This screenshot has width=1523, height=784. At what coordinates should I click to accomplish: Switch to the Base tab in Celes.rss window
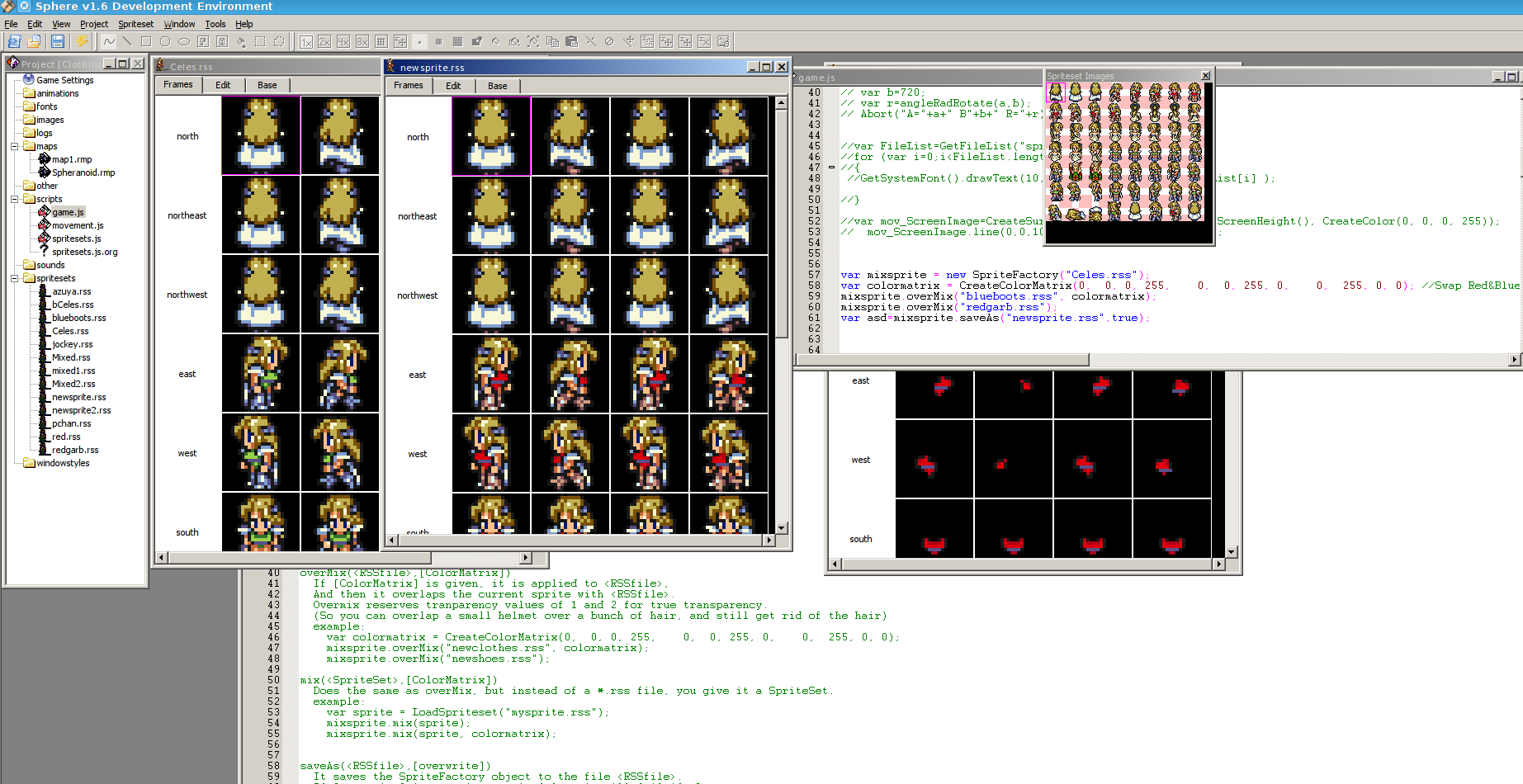pos(267,85)
